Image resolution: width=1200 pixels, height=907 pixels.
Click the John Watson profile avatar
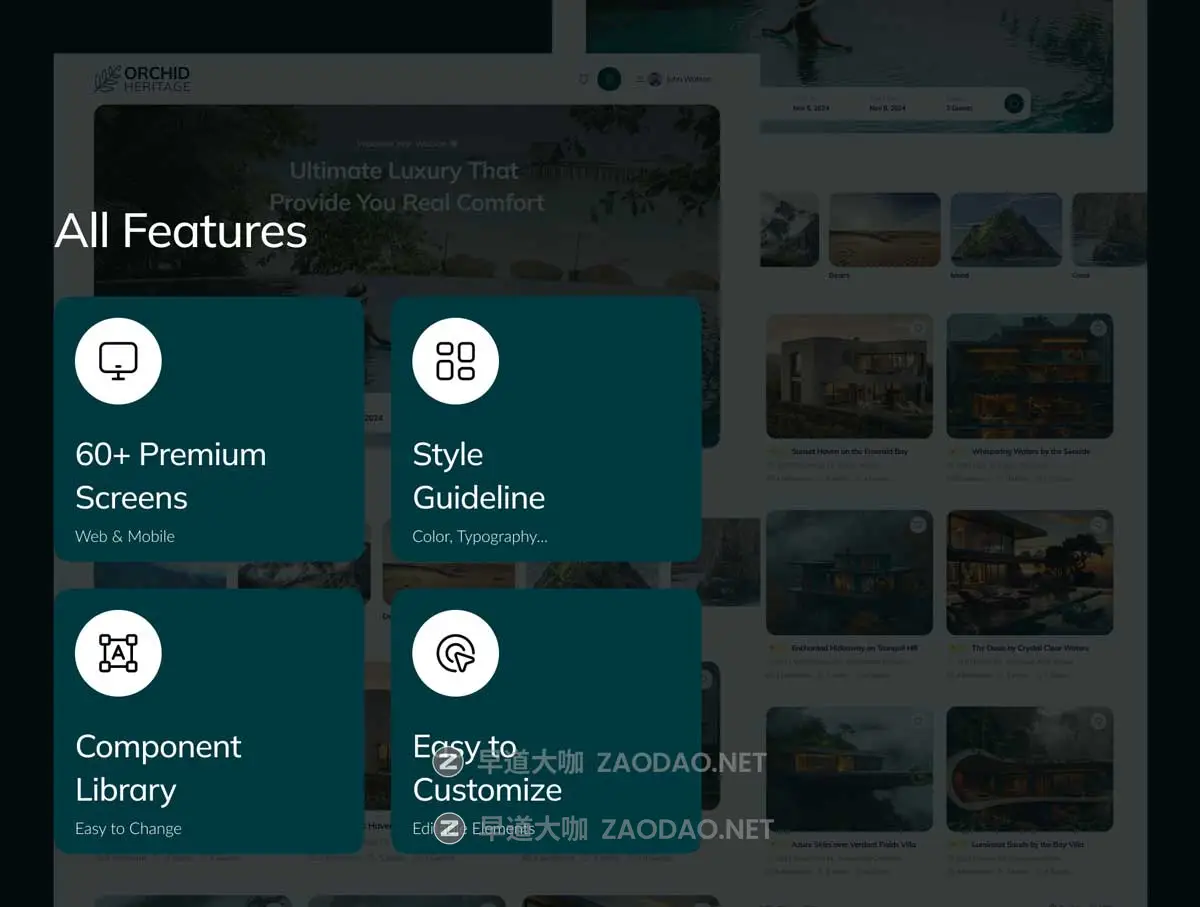coord(655,79)
